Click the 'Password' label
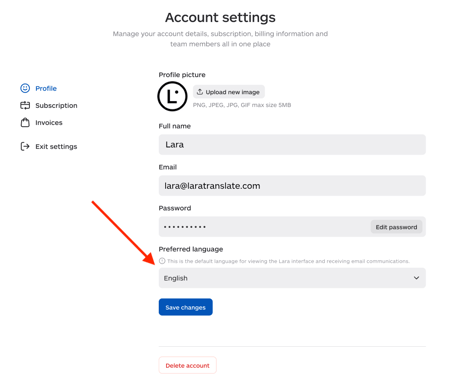Image resolution: width=450 pixels, height=383 pixels. point(175,208)
